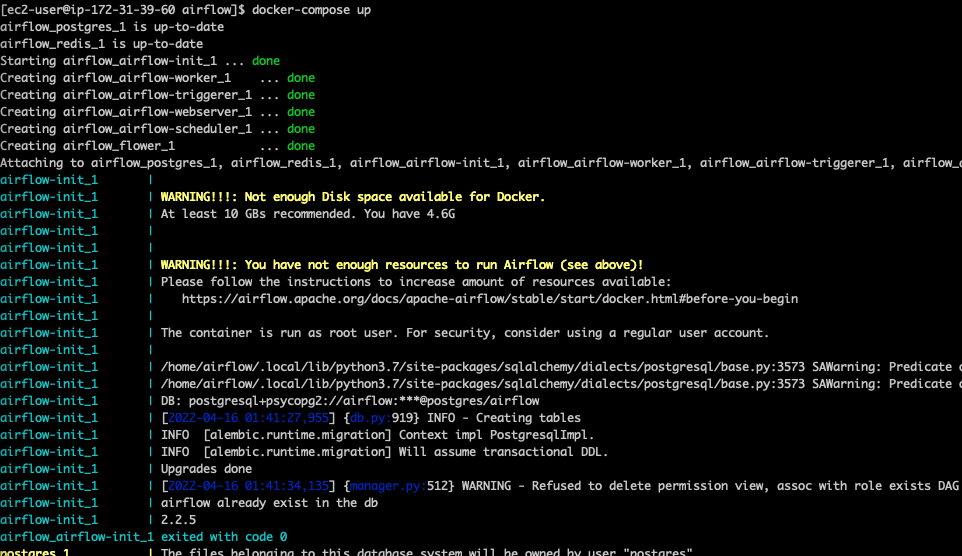
Task: Click the version number '2.2.5'
Action: [179, 520]
